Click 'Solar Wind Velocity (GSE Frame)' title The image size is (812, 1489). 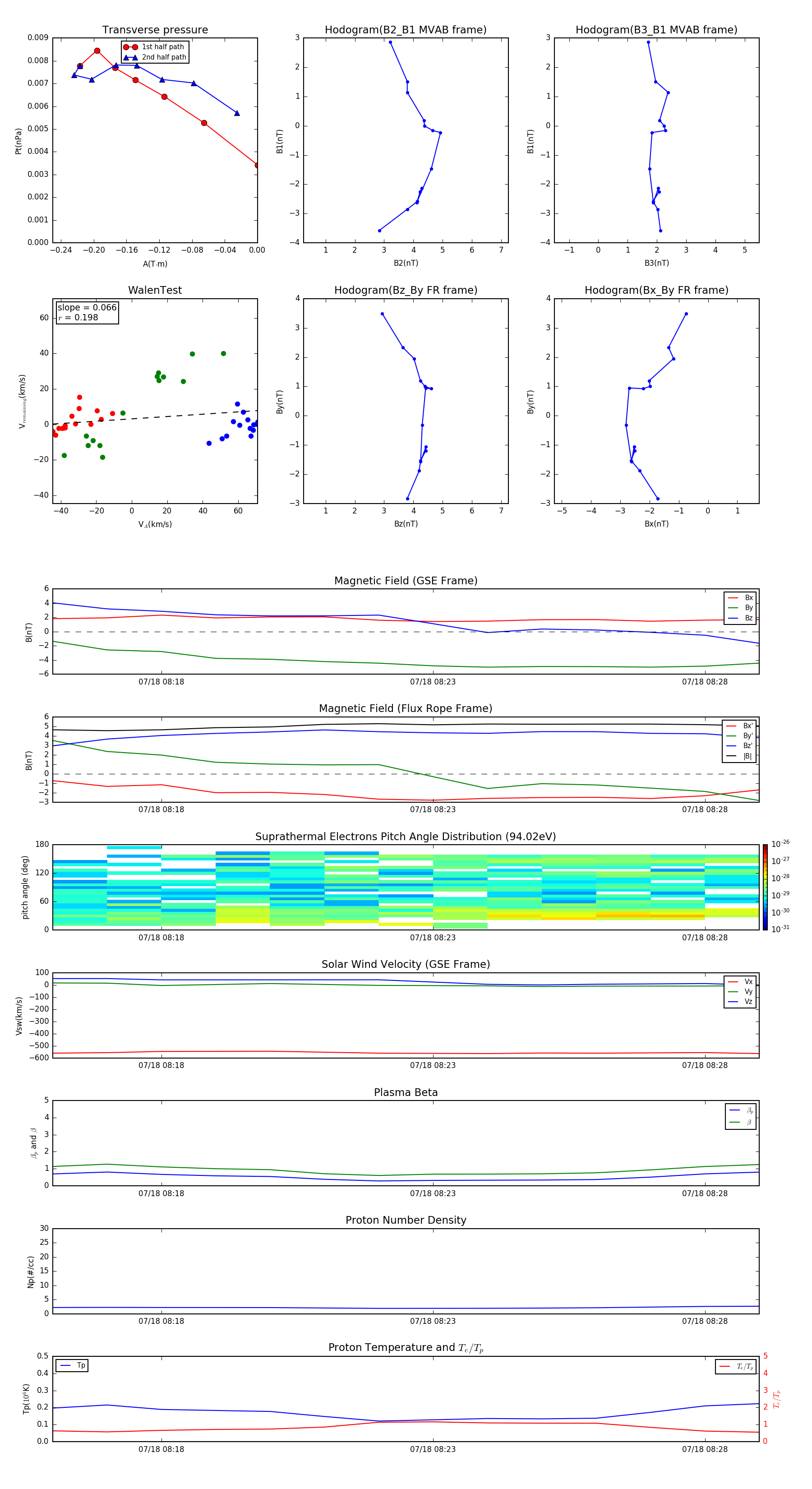pos(406,964)
